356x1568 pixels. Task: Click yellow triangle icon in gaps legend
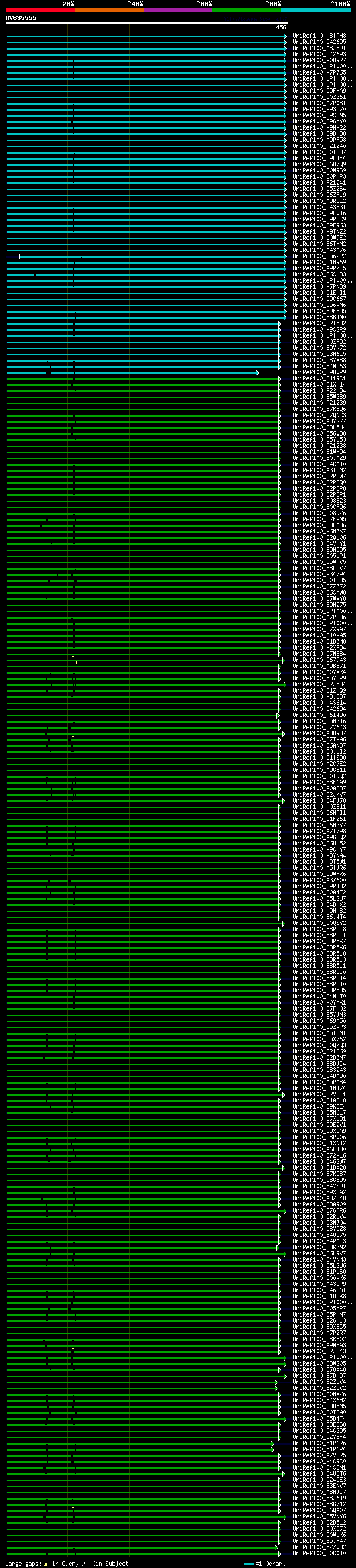pyautogui.click(x=46, y=1563)
